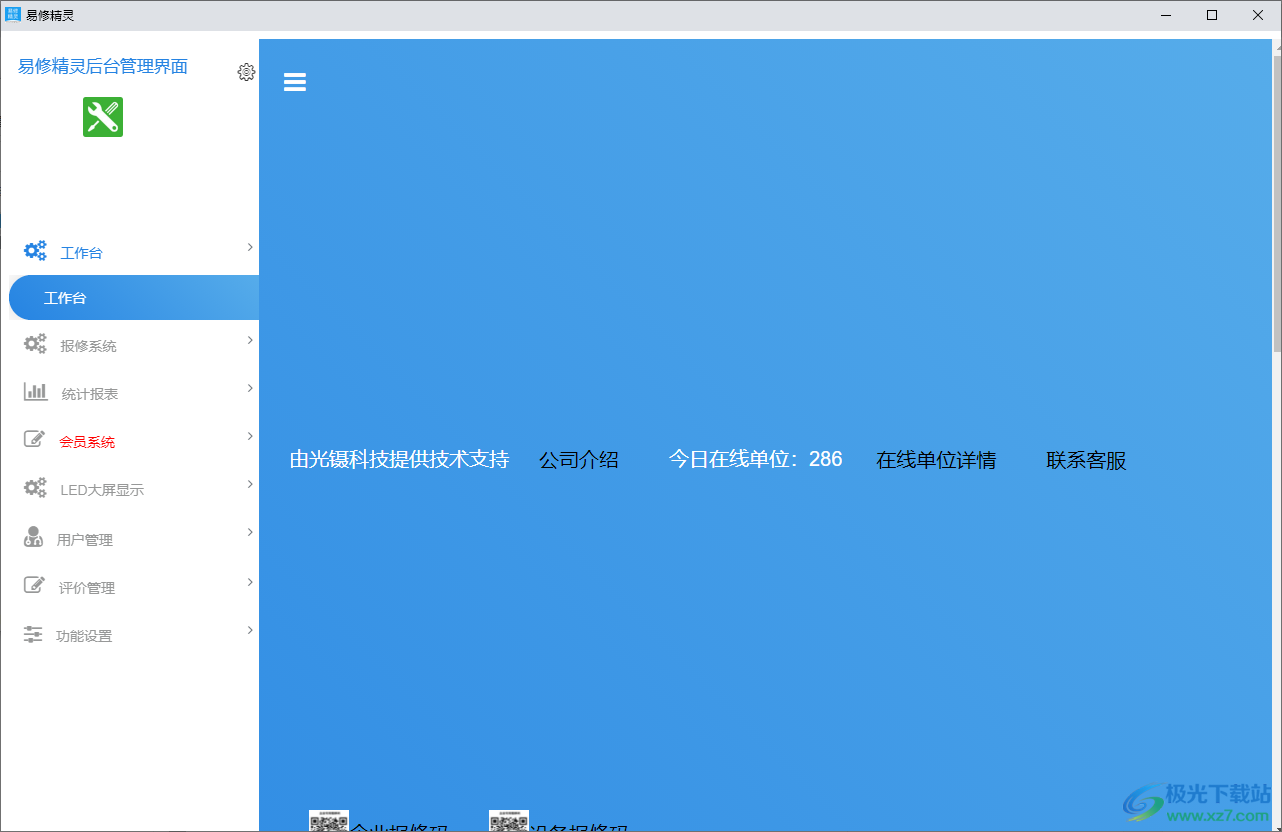The width and height of the screenshot is (1282, 832).
Task: Open the 公司介绍 link
Action: [579, 460]
